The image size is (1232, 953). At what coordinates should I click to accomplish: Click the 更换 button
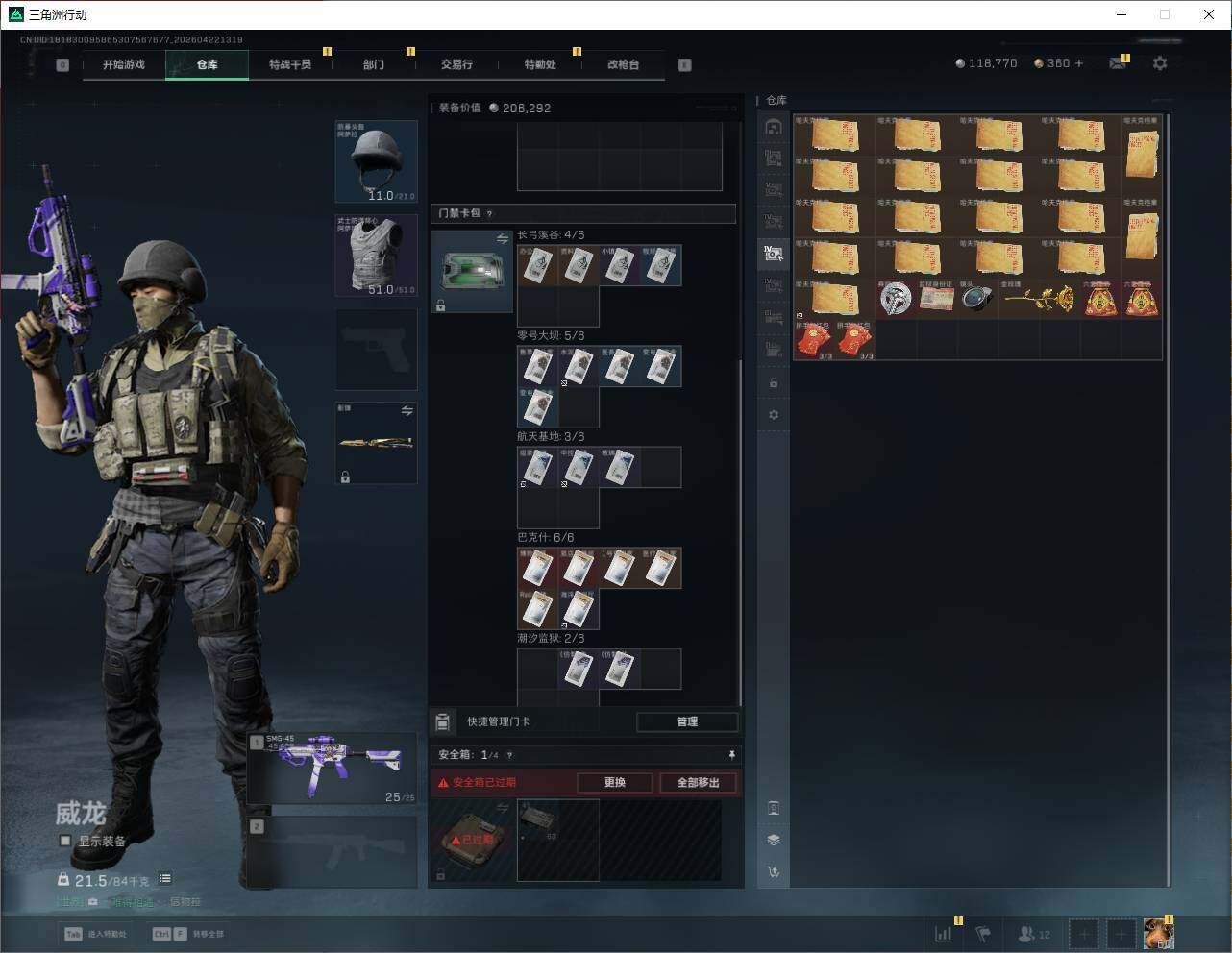point(615,783)
